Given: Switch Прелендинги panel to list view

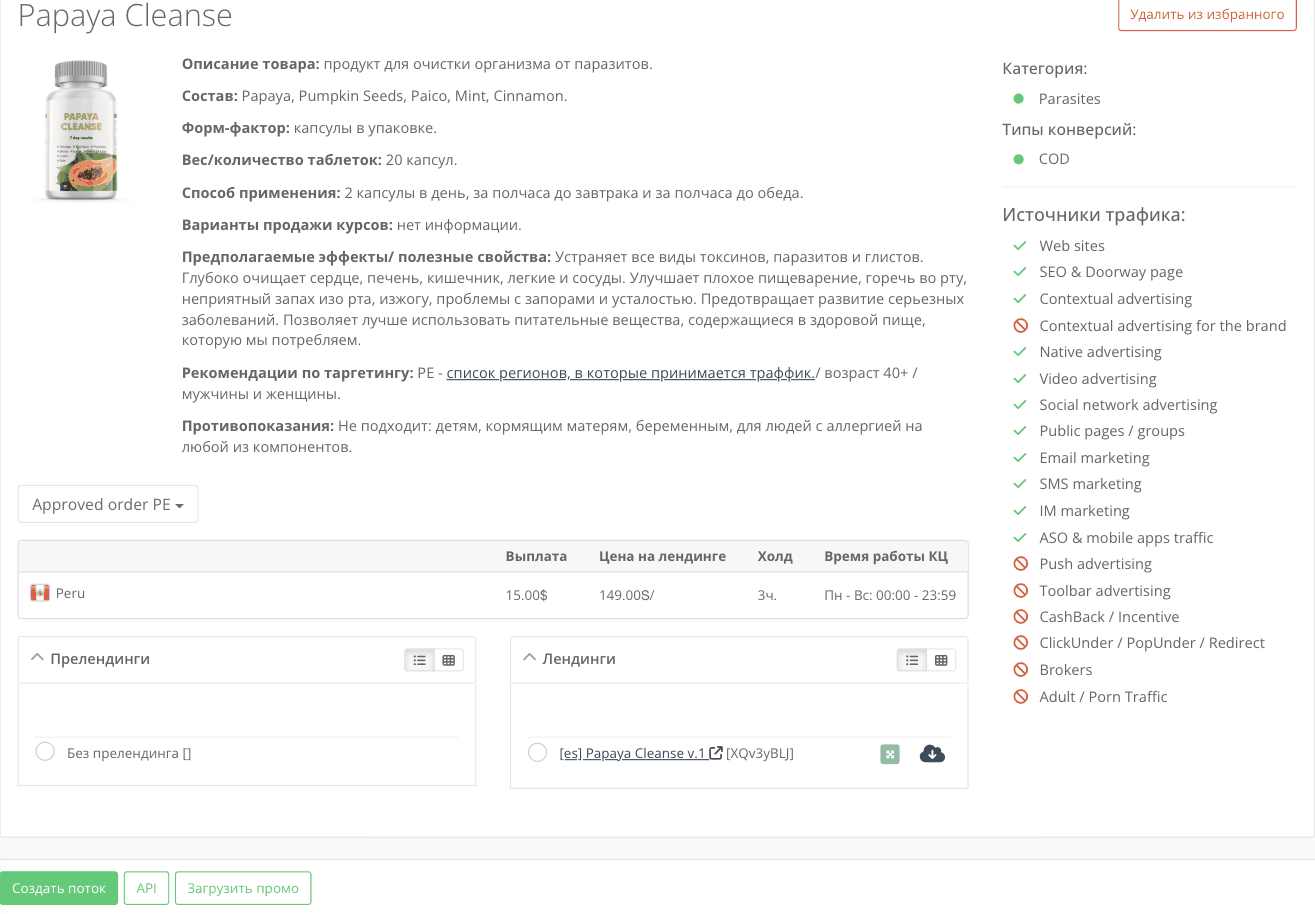Looking at the screenshot, I should tap(420, 660).
